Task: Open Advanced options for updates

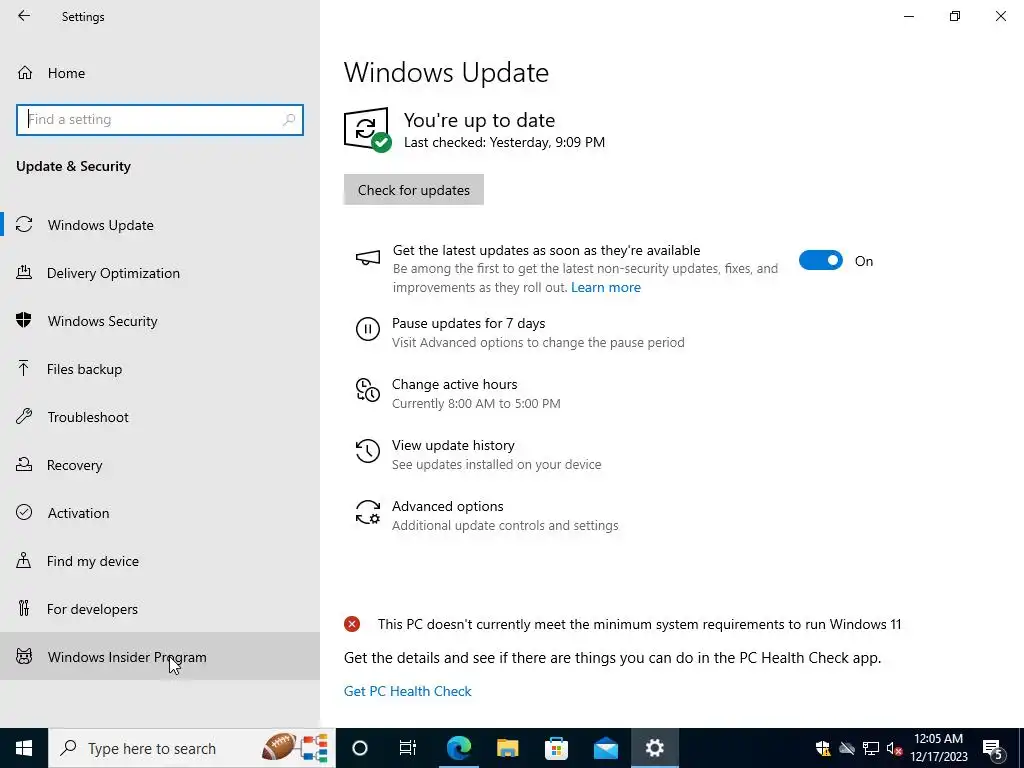Action: click(447, 506)
